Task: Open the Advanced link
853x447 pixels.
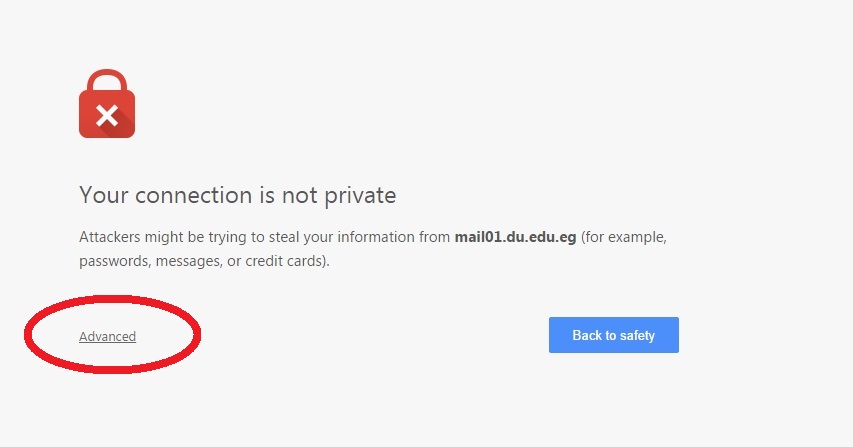Action: (x=108, y=337)
